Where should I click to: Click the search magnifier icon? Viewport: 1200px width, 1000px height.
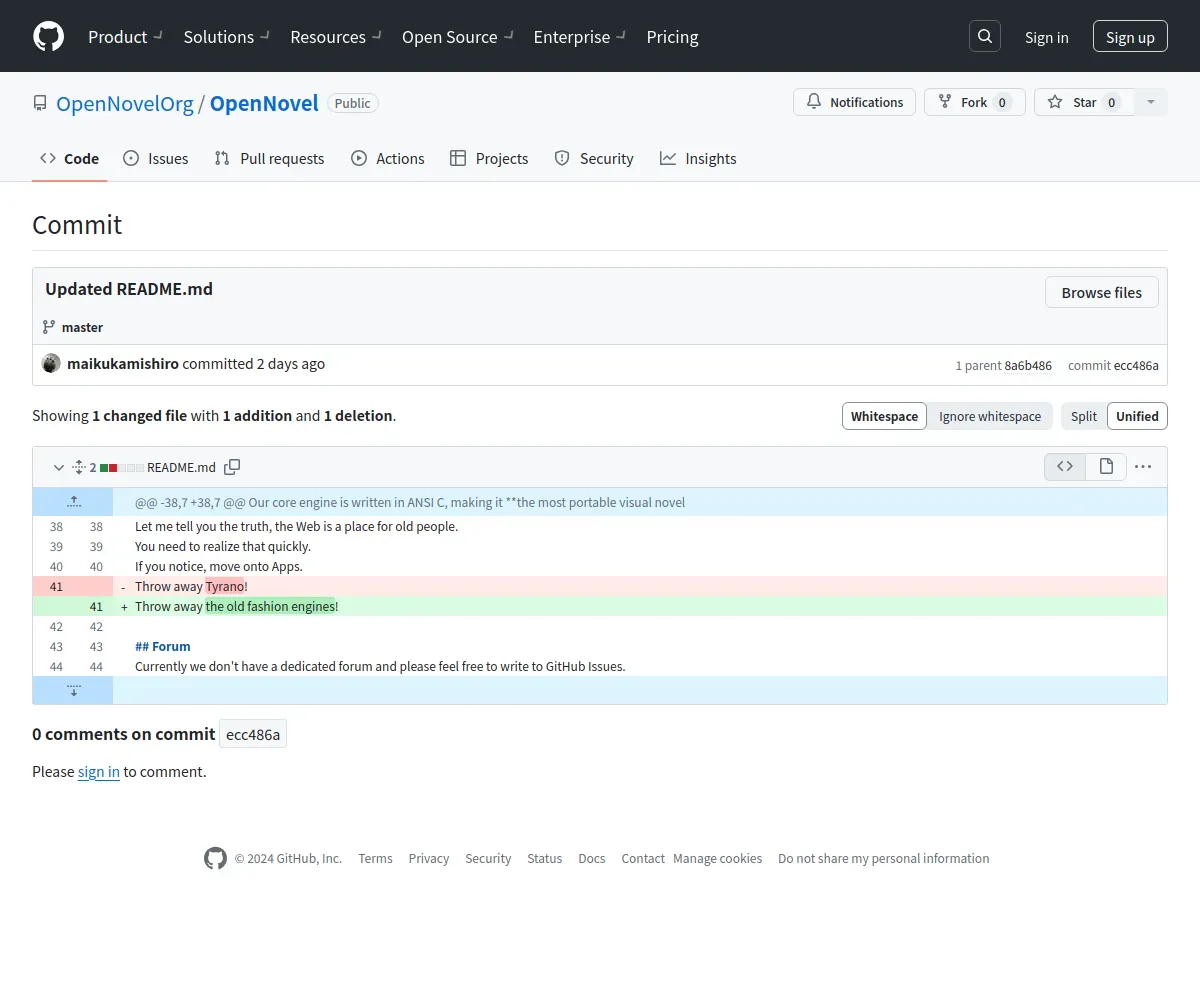coord(985,37)
